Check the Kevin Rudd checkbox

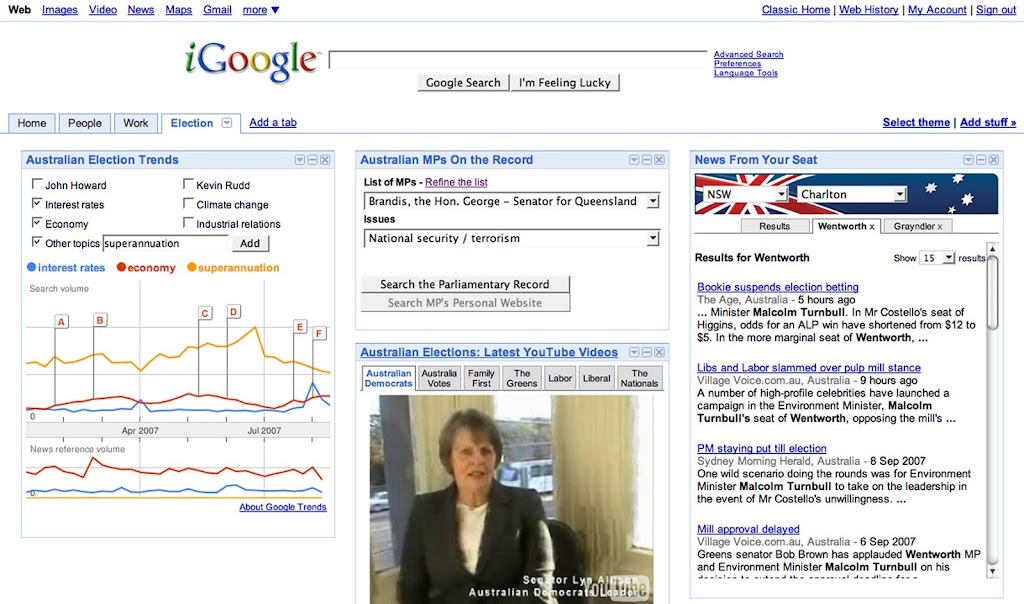coord(189,184)
